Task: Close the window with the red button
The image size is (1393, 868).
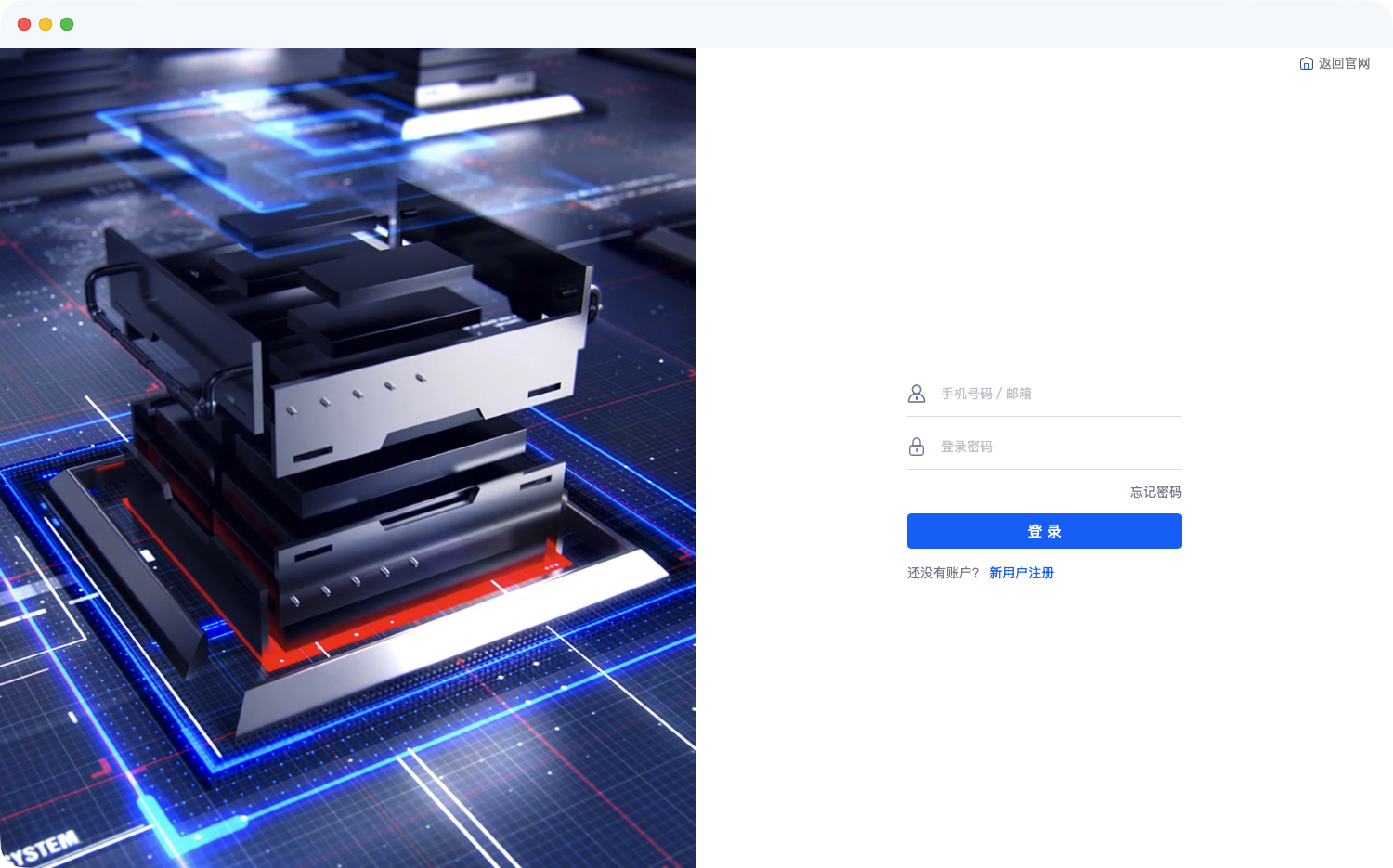Action: 24,24
